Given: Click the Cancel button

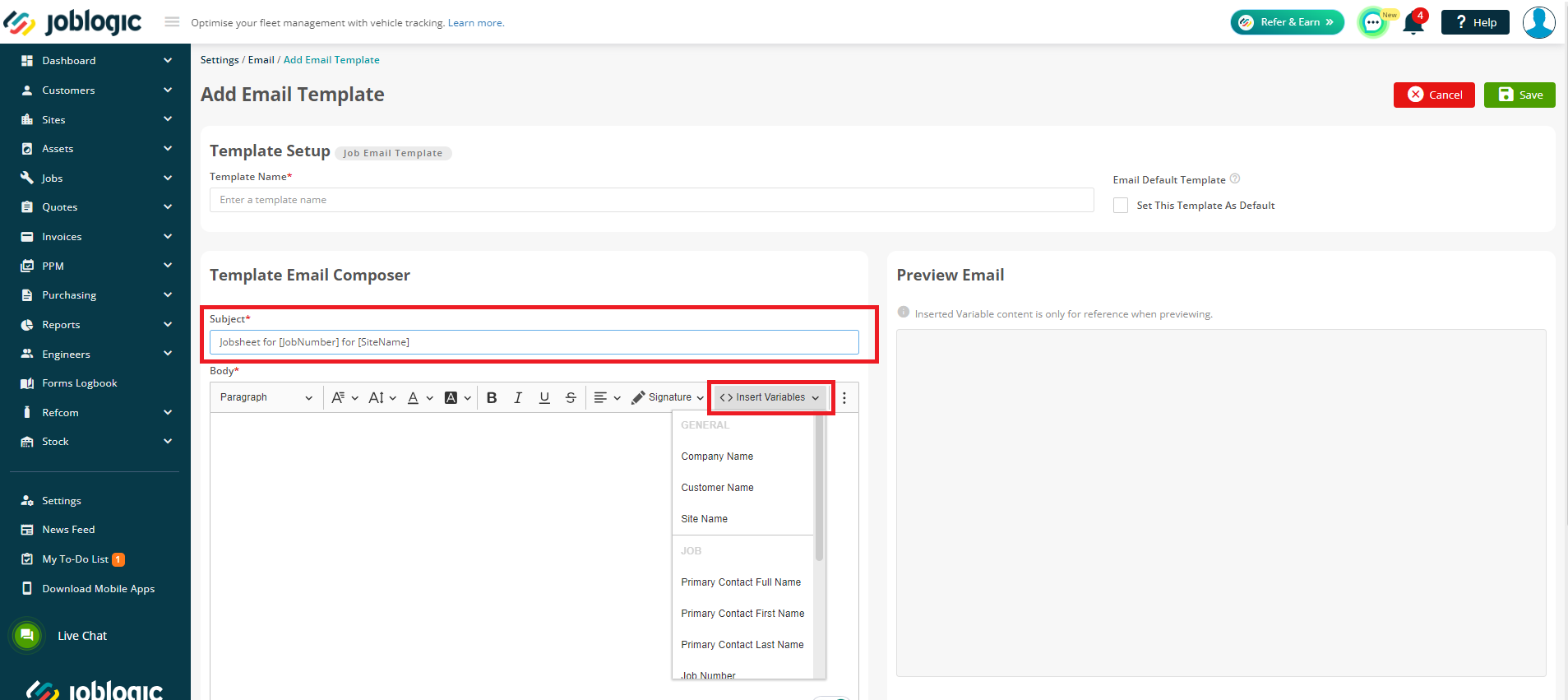Looking at the screenshot, I should pos(1434,95).
